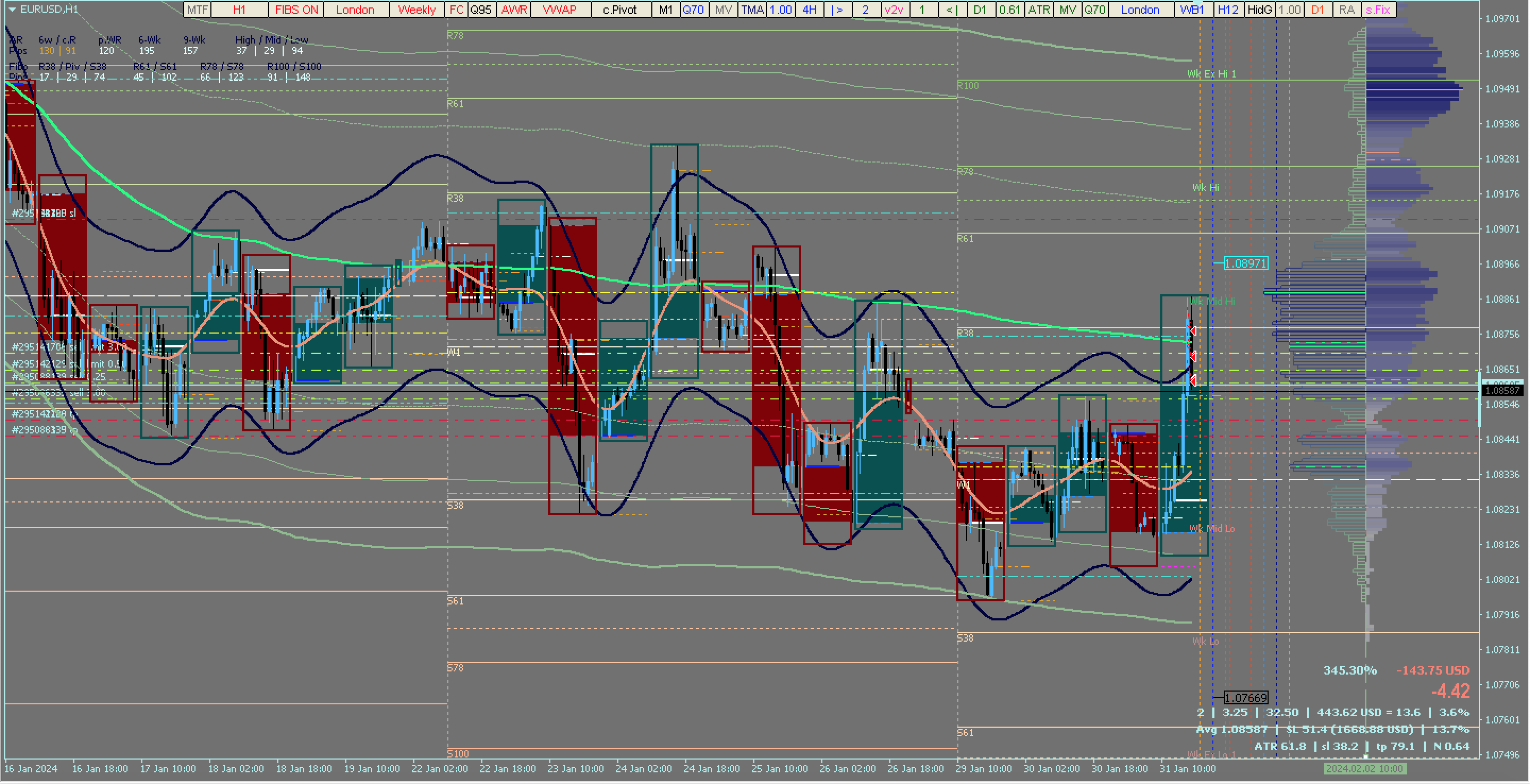Switch to the 4H timeframe button
Screen dimensions: 1530x784
(809, 10)
